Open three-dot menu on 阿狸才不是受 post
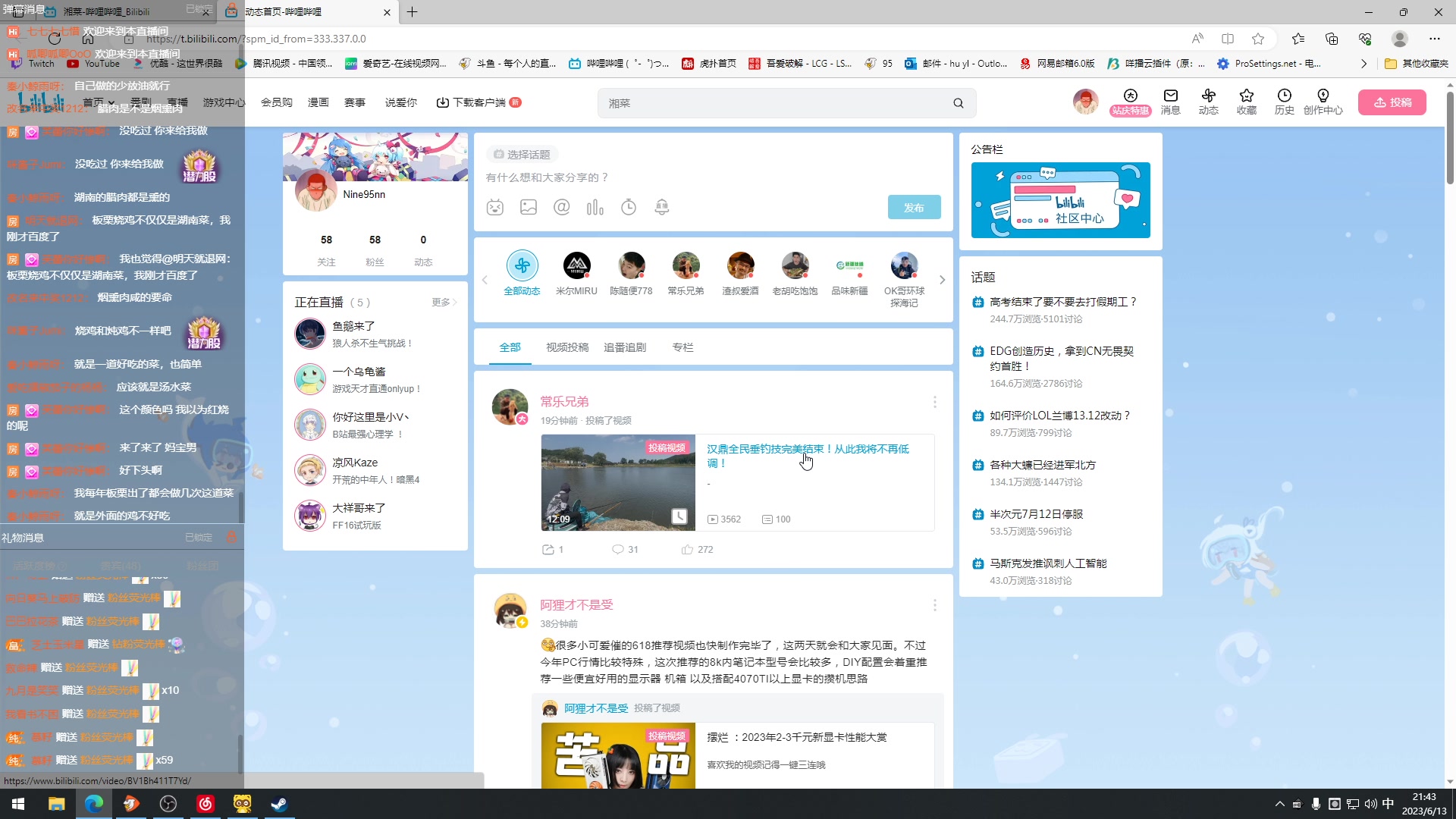Screen dimensions: 1456x819 coord(935,605)
